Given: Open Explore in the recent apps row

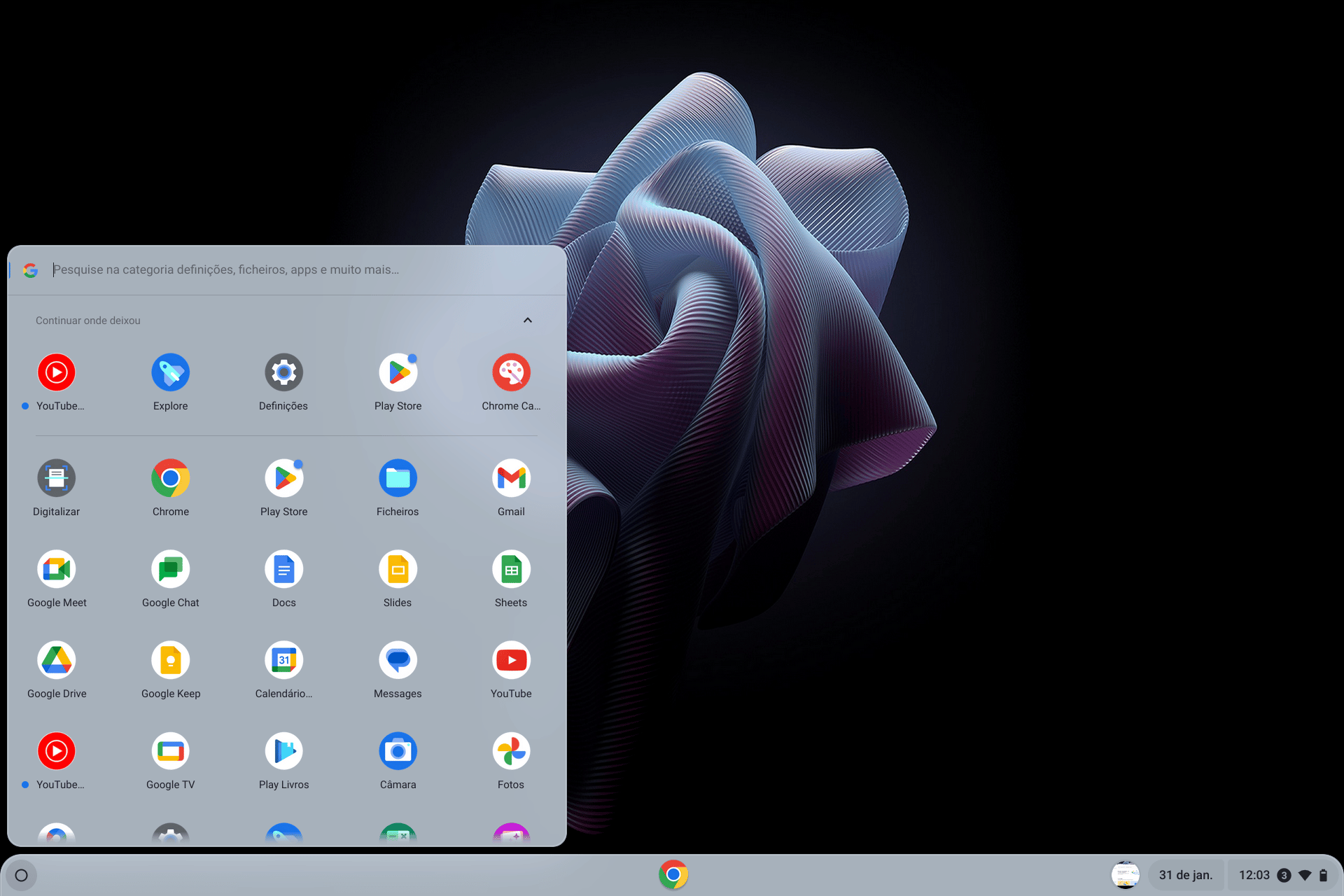Looking at the screenshot, I should point(171,373).
